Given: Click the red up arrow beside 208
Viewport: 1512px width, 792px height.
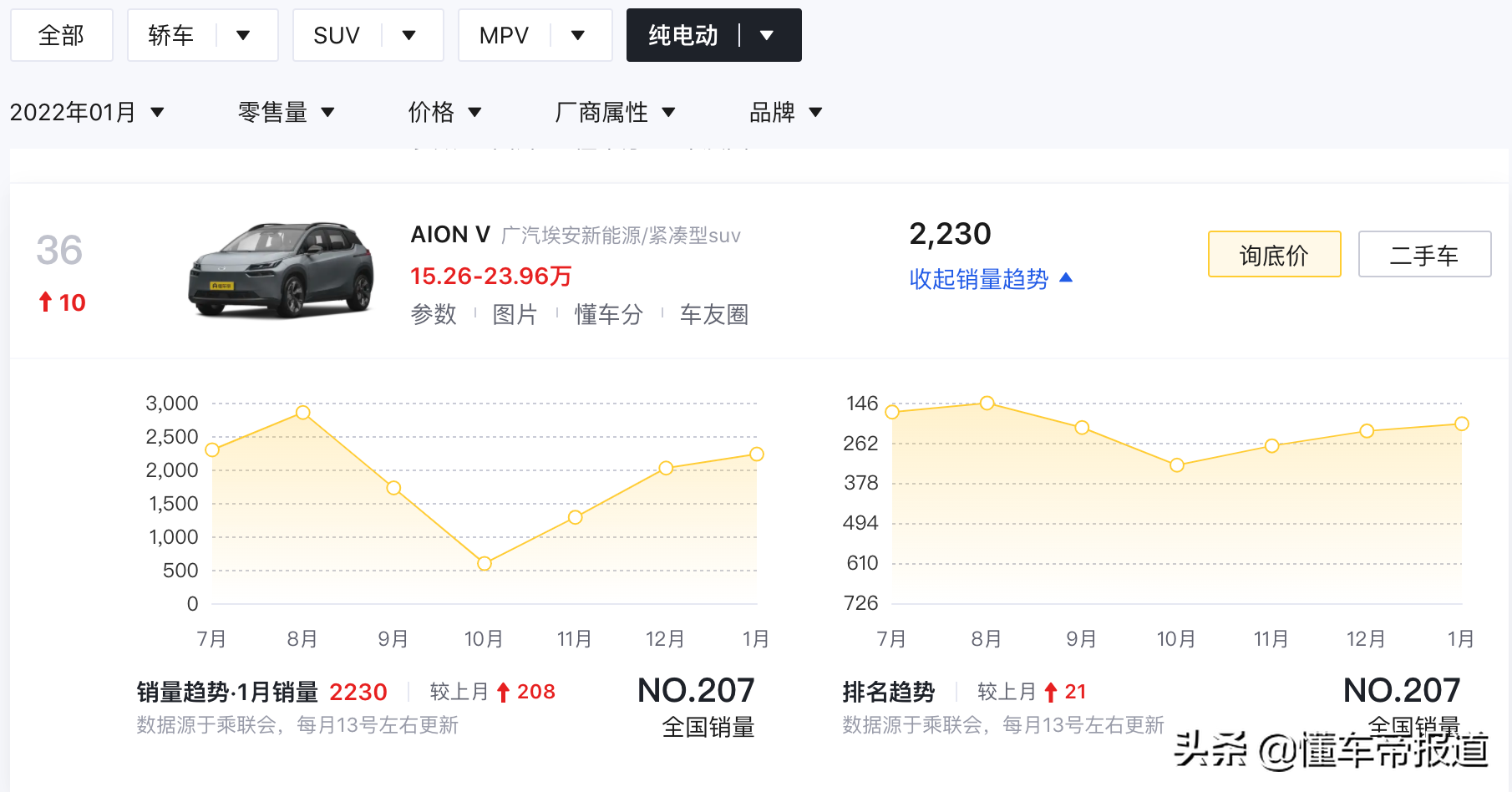Looking at the screenshot, I should [x=503, y=692].
